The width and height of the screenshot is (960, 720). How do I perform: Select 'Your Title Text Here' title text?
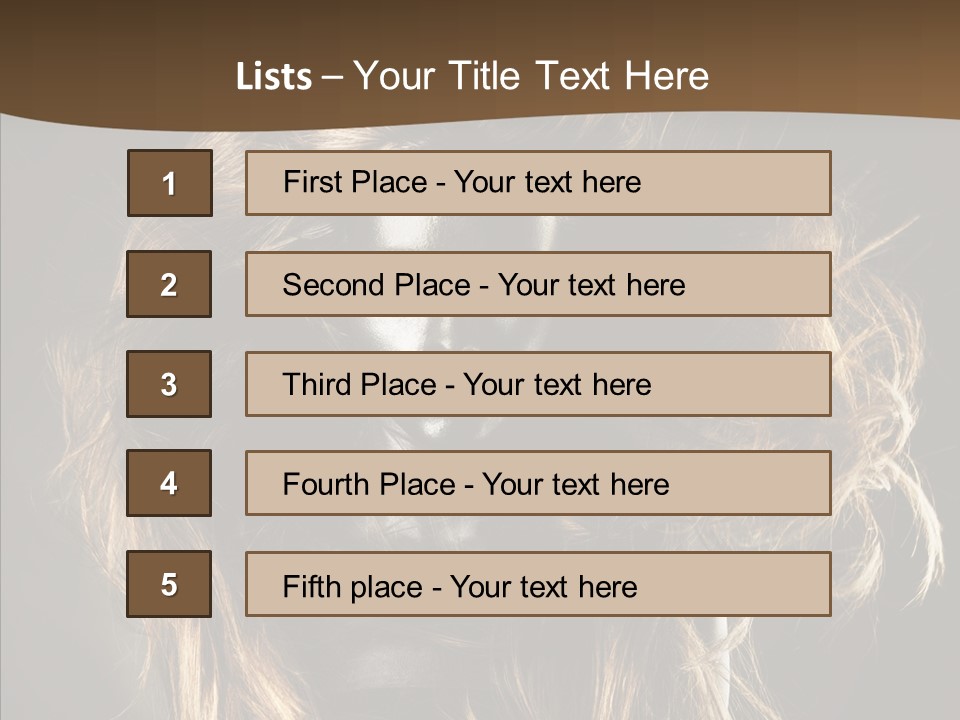pos(531,77)
